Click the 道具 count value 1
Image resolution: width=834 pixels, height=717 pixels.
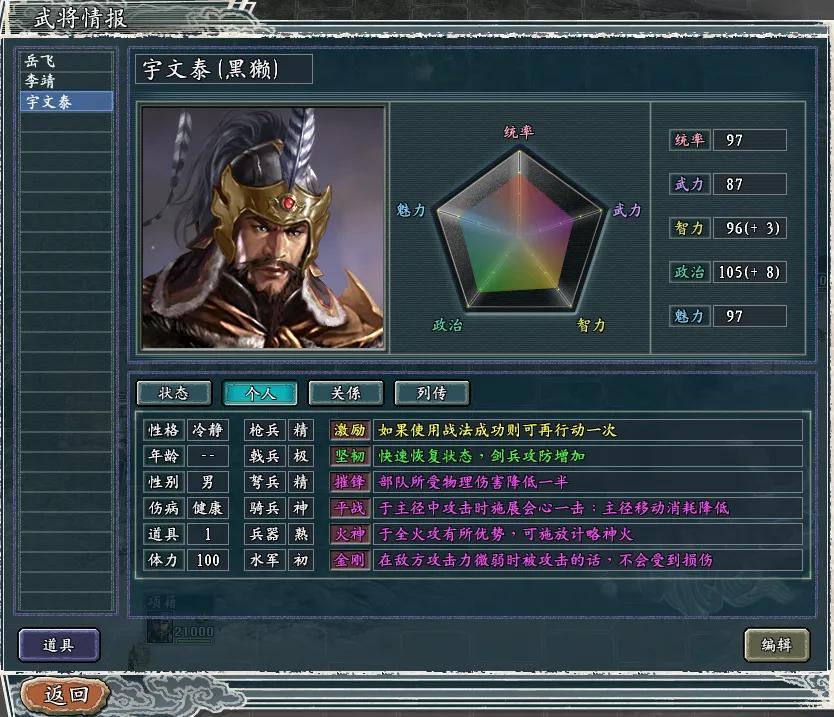207,534
